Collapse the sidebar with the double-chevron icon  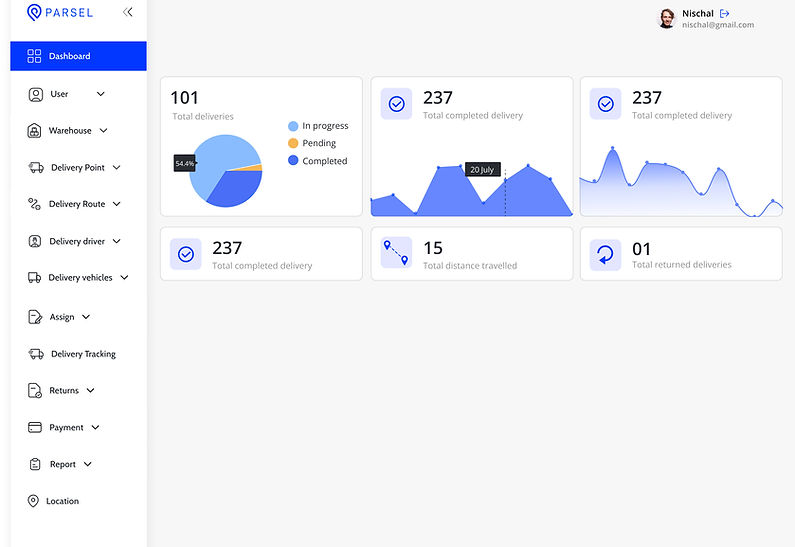127,12
